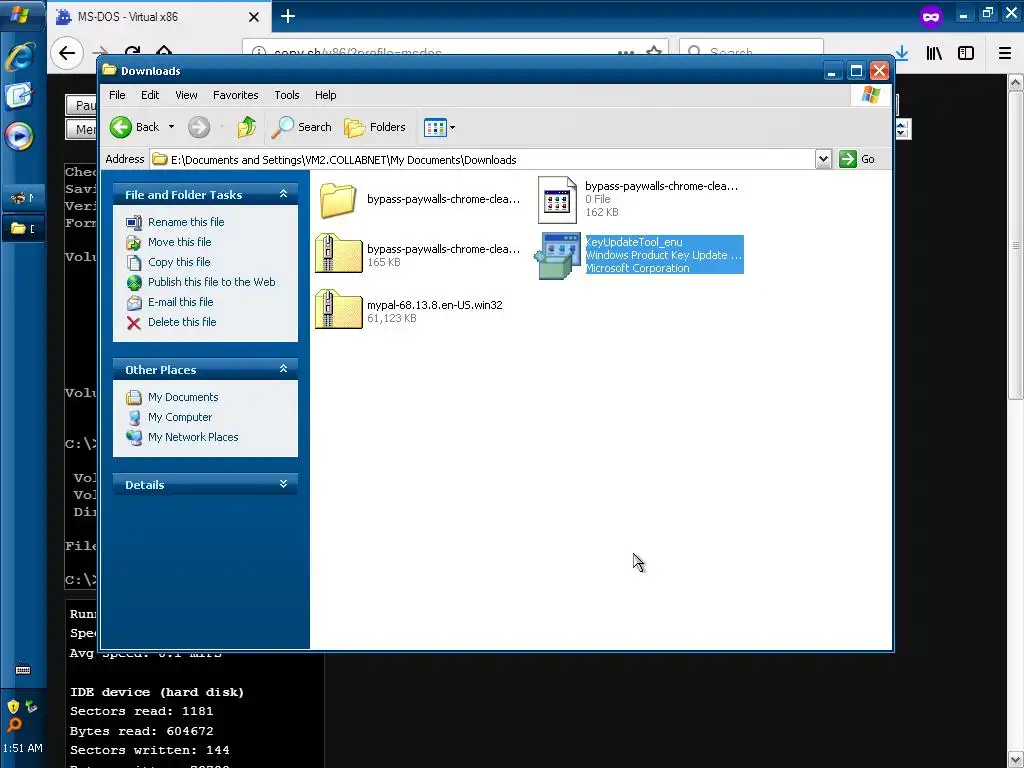The image size is (1024, 768).
Task: Collapse the Other Places panel
Action: 283,369
